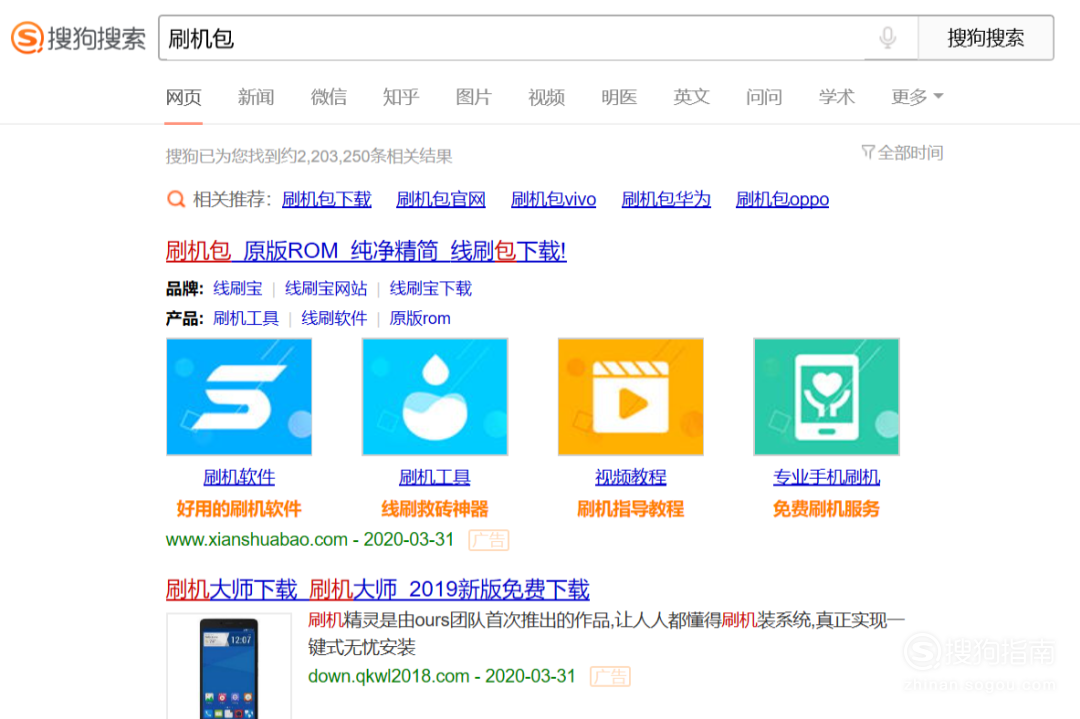Activate the voice search microphone icon
The width and height of the screenshot is (1080, 719).
pyautogui.click(x=888, y=37)
